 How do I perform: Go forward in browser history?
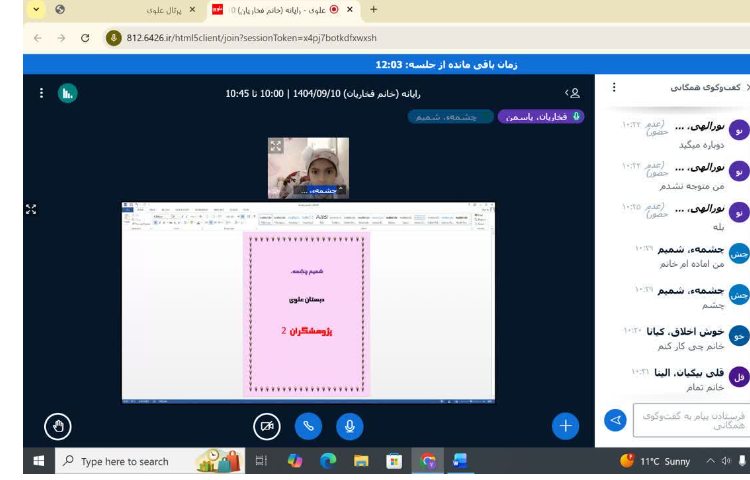point(61,38)
